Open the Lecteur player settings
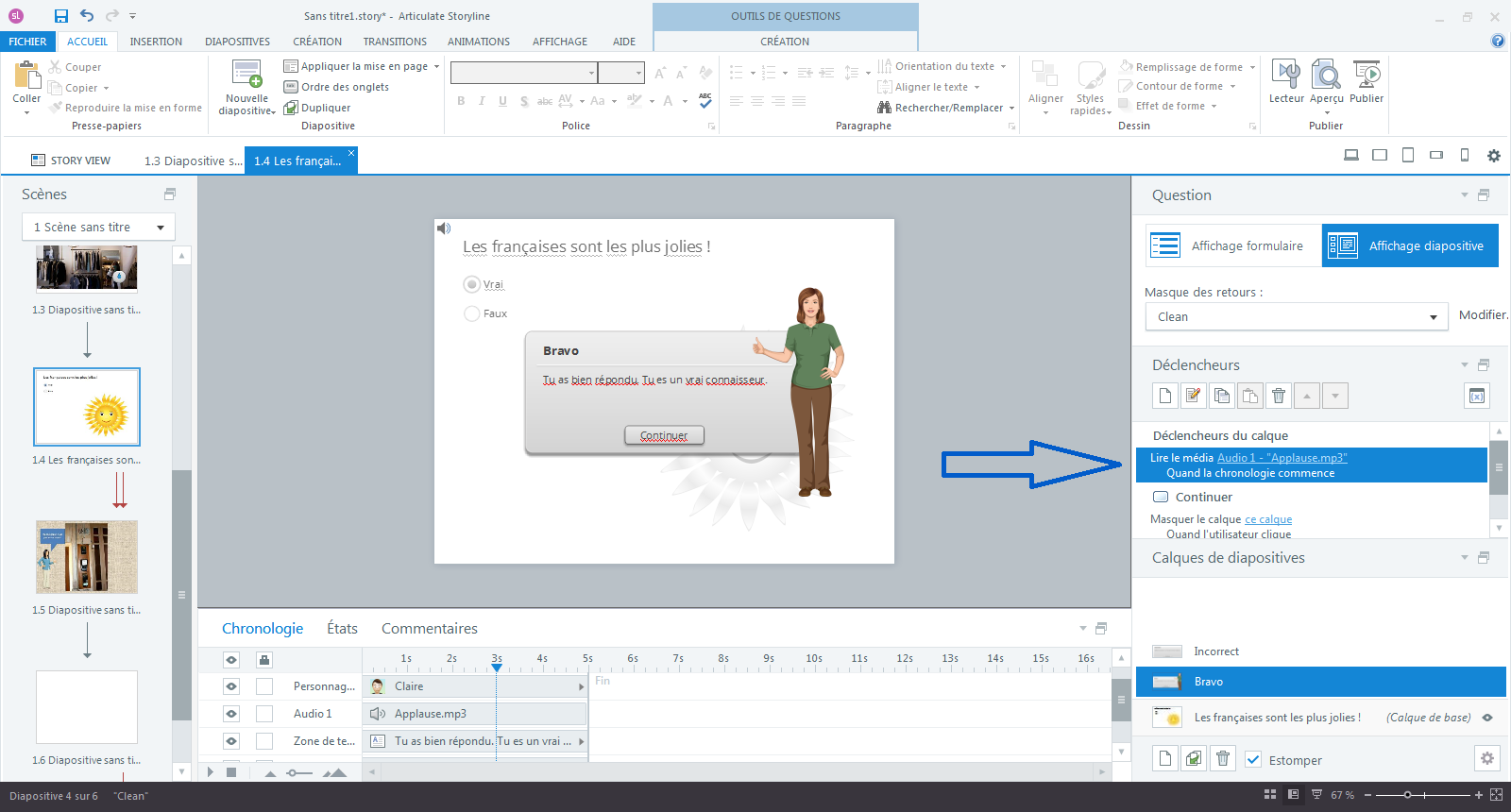 point(1285,76)
